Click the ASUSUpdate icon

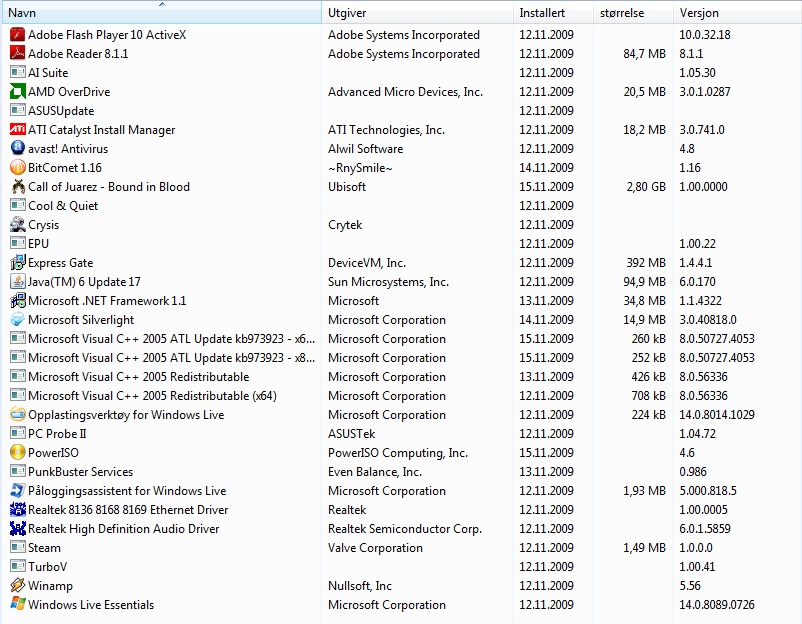(x=17, y=110)
